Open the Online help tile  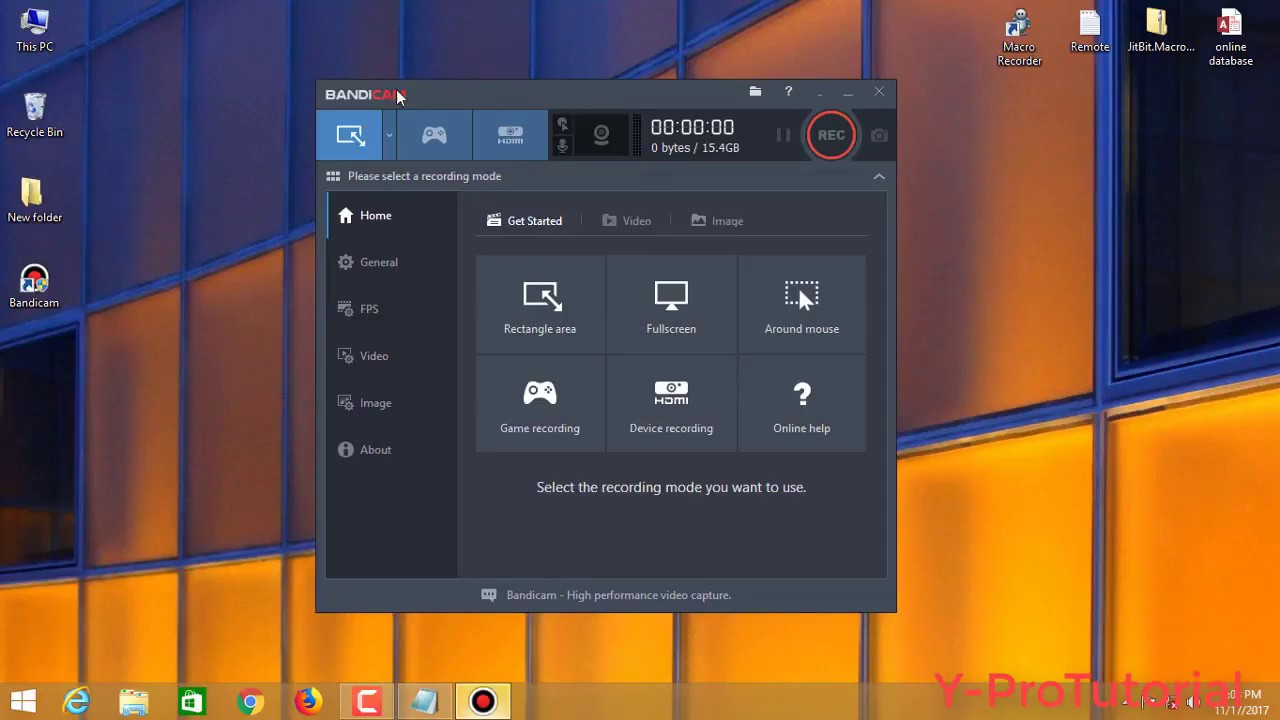802,404
